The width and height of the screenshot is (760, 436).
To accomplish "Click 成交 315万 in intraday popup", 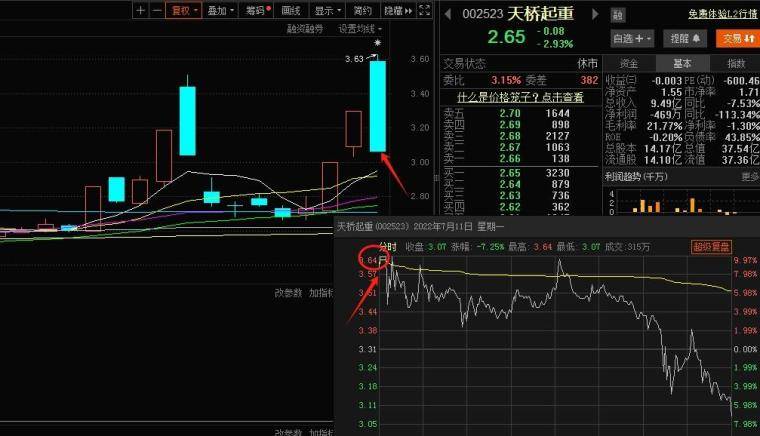I will point(627,247).
